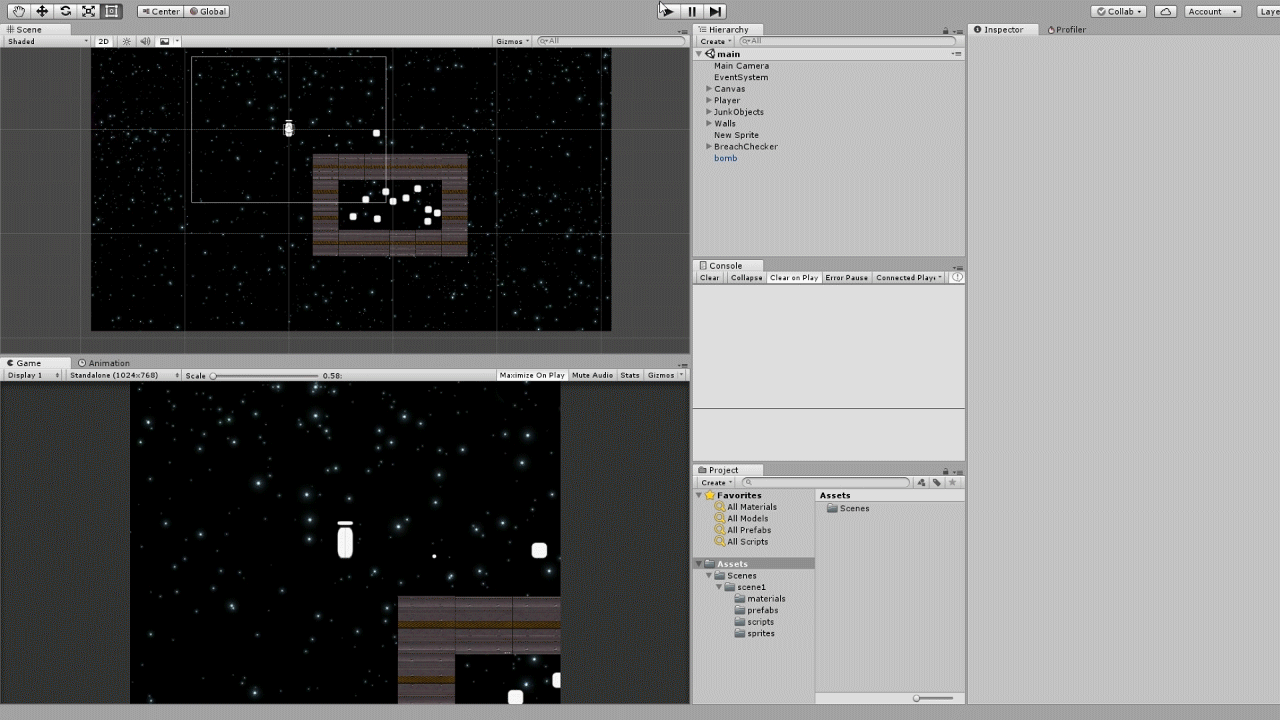Image resolution: width=1280 pixels, height=720 pixels.
Task: Toggle scene lighting sun icon
Action: (x=126, y=41)
